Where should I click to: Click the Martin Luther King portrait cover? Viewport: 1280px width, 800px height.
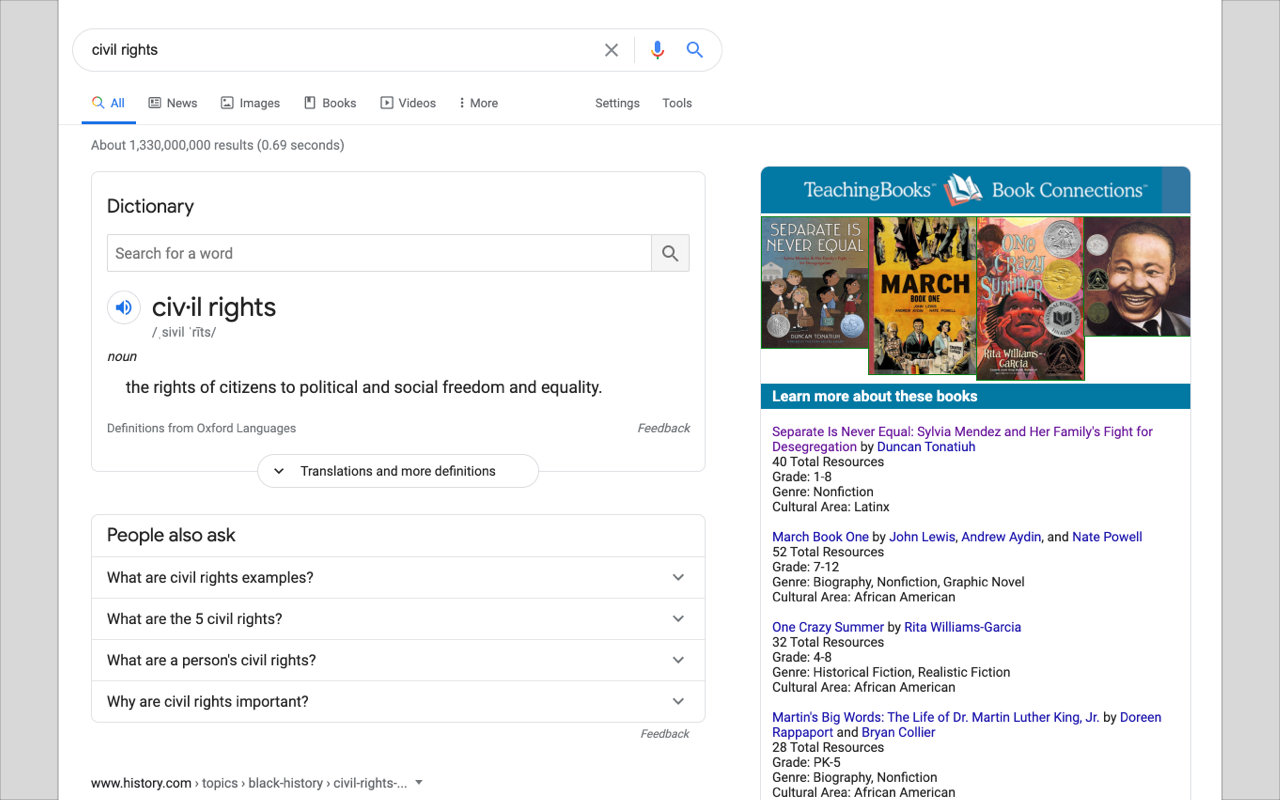click(1138, 277)
